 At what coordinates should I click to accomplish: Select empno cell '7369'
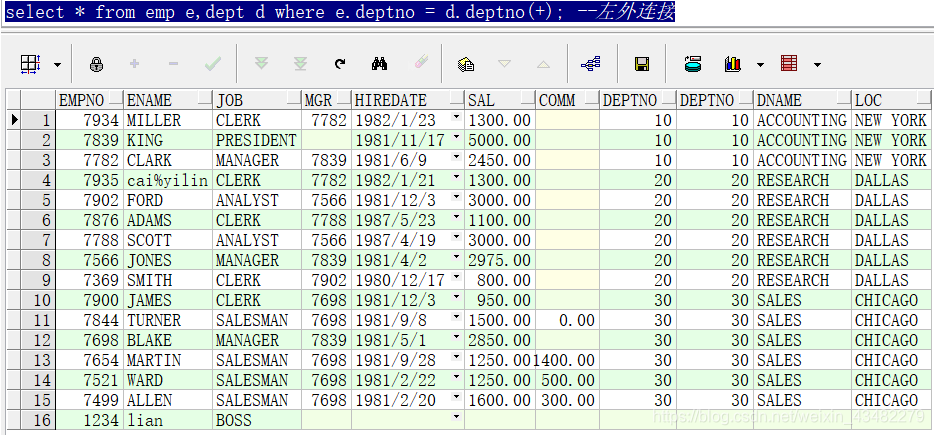(x=90, y=280)
